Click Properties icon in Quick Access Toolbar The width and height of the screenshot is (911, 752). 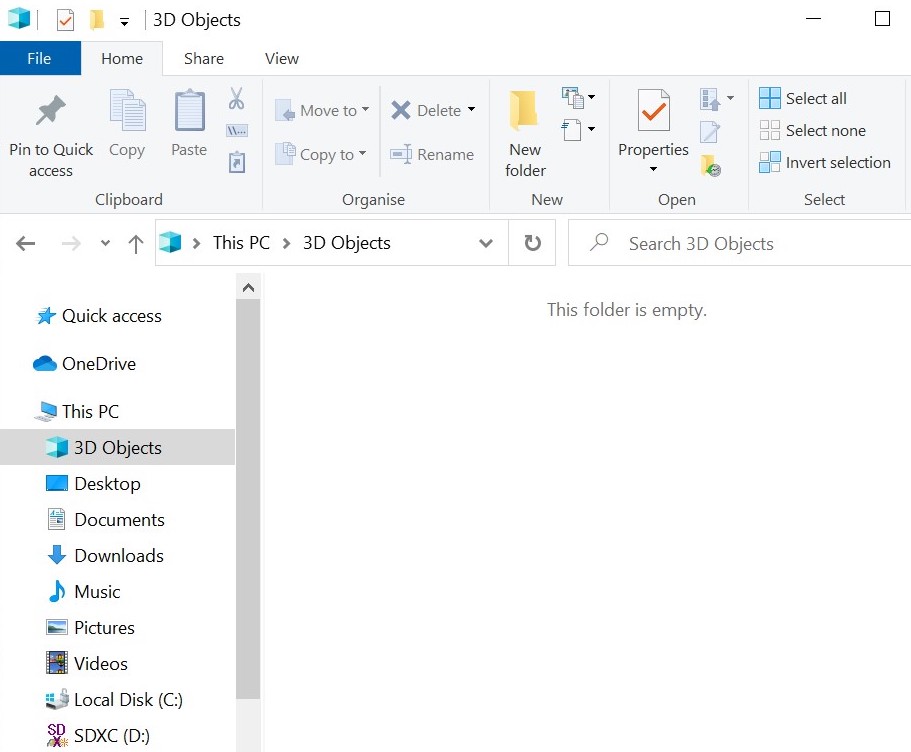tap(65, 20)
